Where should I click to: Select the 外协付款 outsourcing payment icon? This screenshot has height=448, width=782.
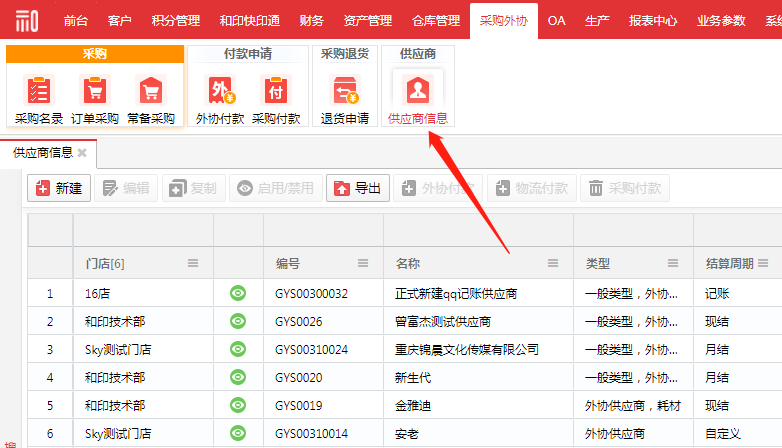point(220,92)
